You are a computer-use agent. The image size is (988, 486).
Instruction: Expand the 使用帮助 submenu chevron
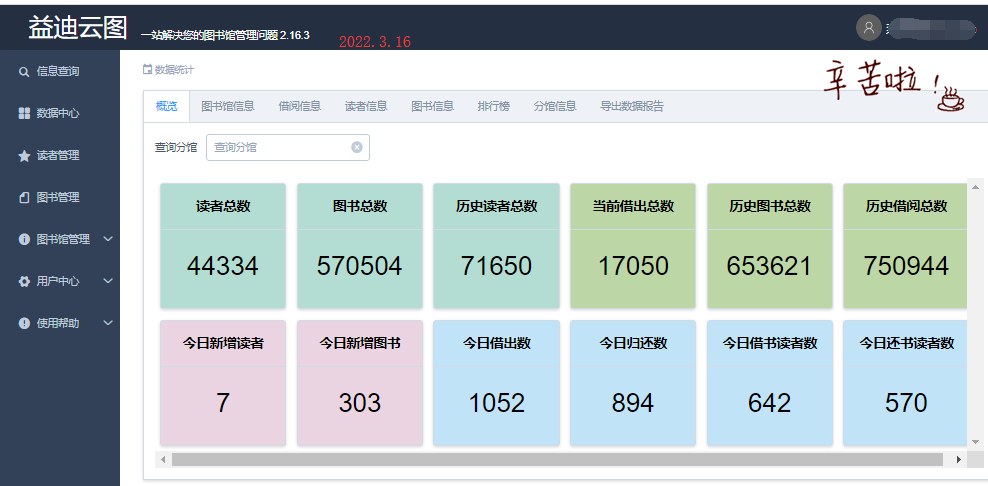[108, 323]
